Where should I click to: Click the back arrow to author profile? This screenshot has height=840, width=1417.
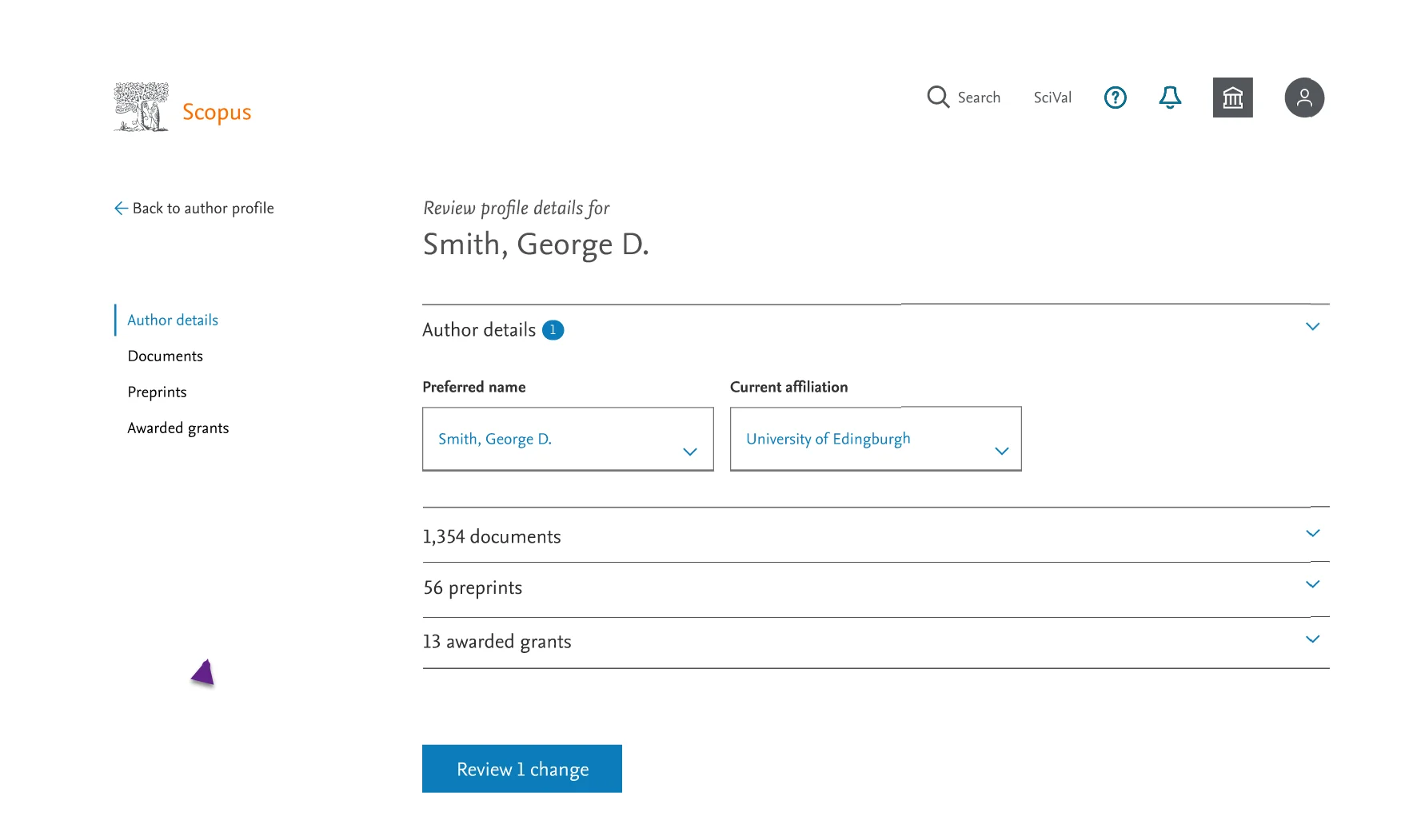tap(120, 208)
